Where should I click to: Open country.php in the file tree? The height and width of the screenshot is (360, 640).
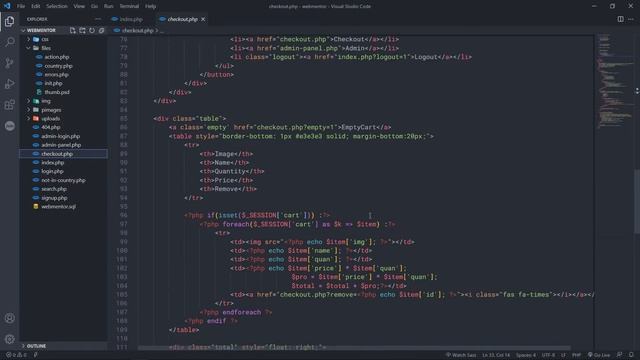pyautogui.click(x=58, y=66)
